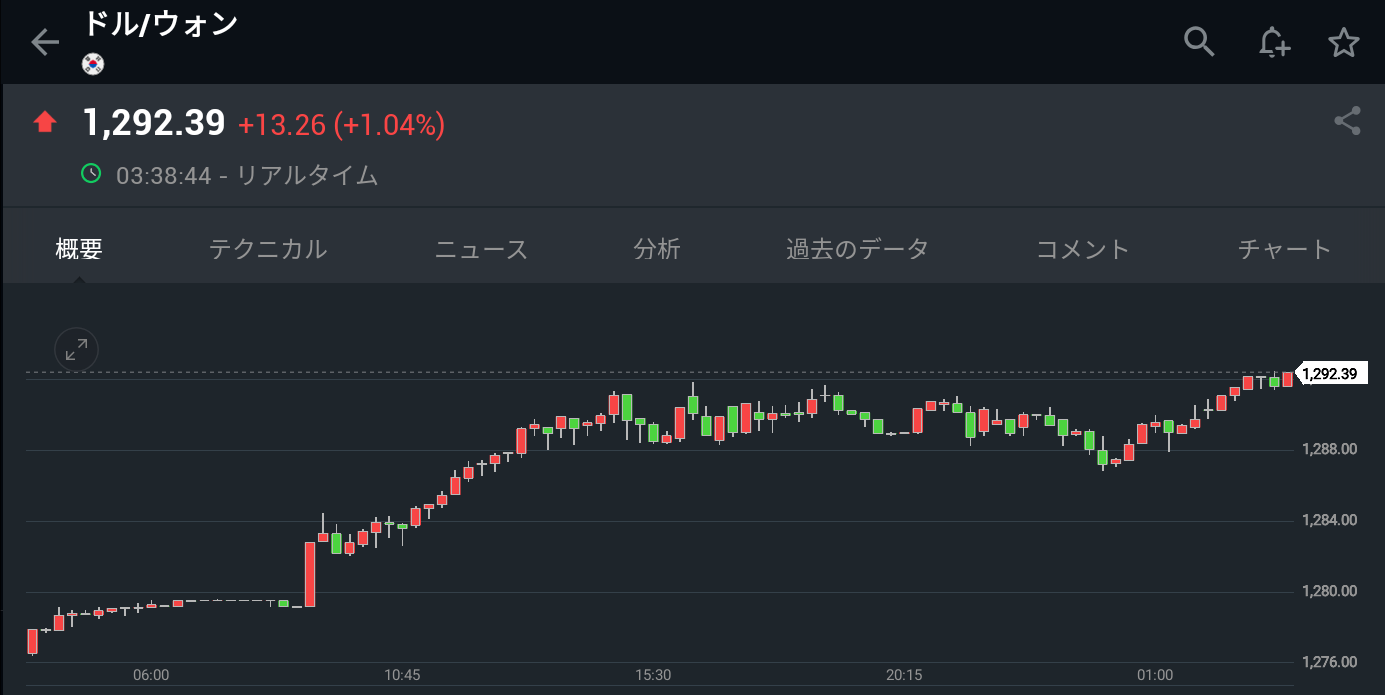Tap the +13.26 (+1.04%) change text
Viewport: 1385px width, 695px height.
pyautogui.click(x=341, y=125)
